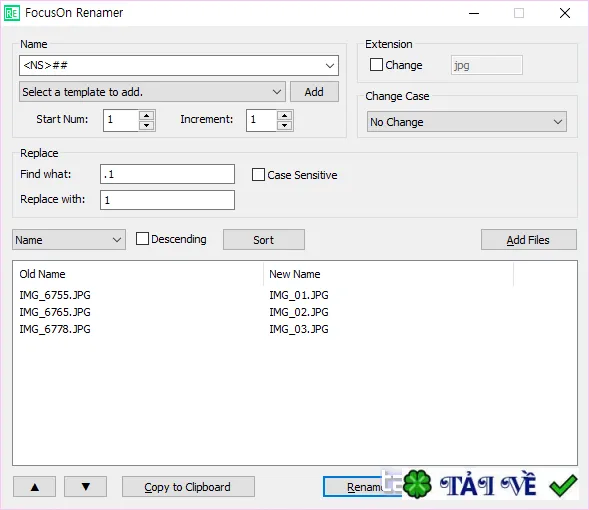Close the FocusOn Renamer window

(565, 14)
